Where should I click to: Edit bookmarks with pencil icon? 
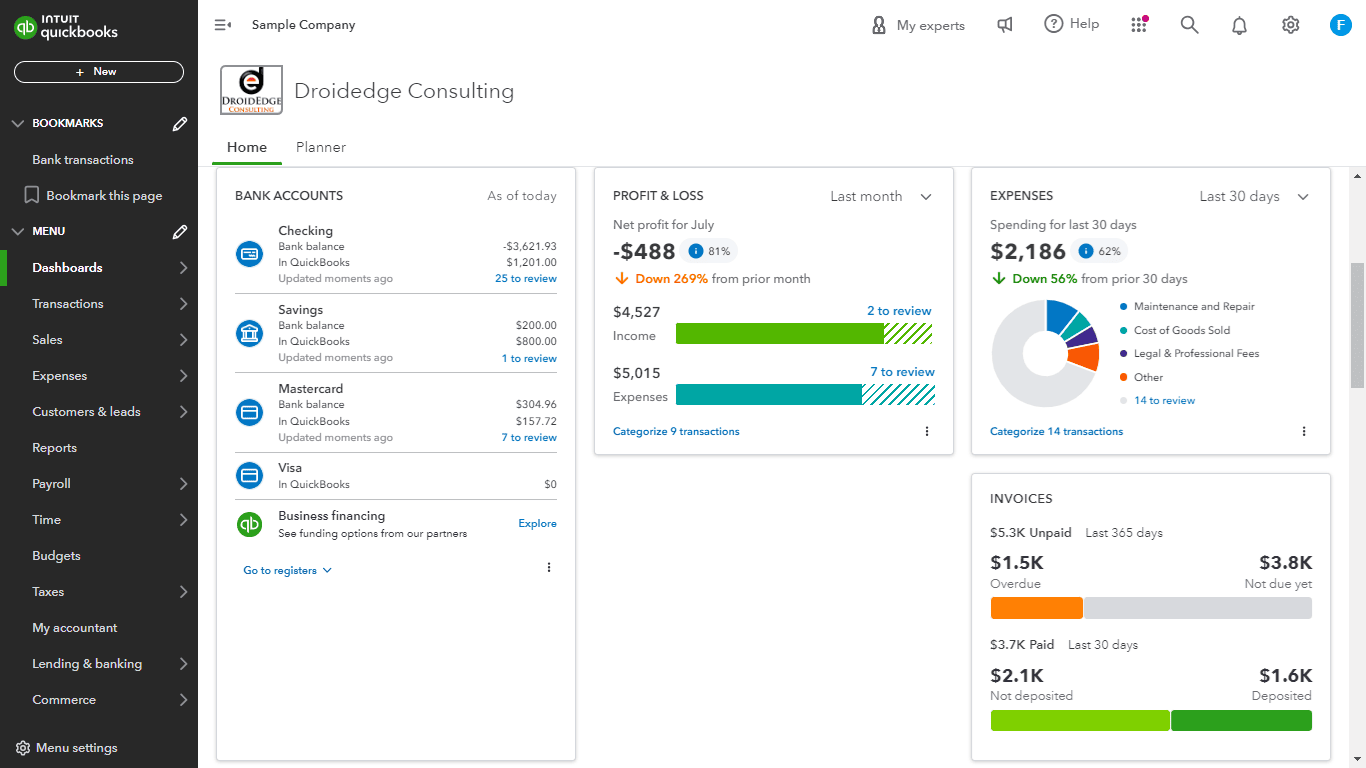pyautogui.click(x=180, y=124)
